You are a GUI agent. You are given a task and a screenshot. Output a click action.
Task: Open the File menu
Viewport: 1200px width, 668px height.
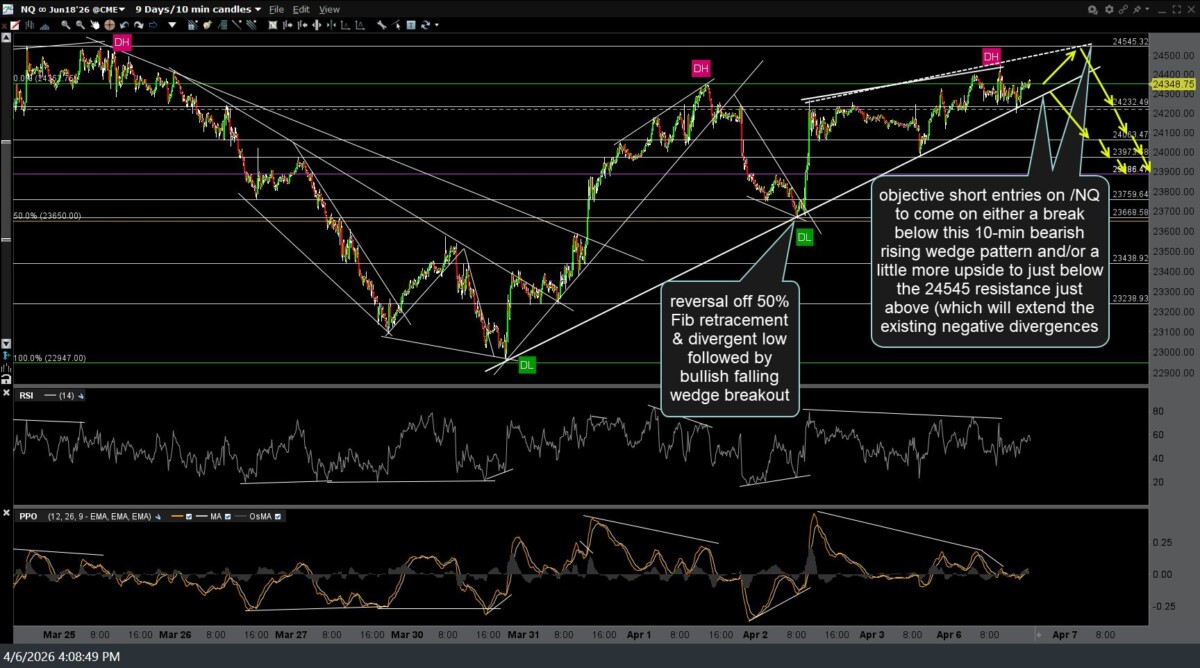276,9
